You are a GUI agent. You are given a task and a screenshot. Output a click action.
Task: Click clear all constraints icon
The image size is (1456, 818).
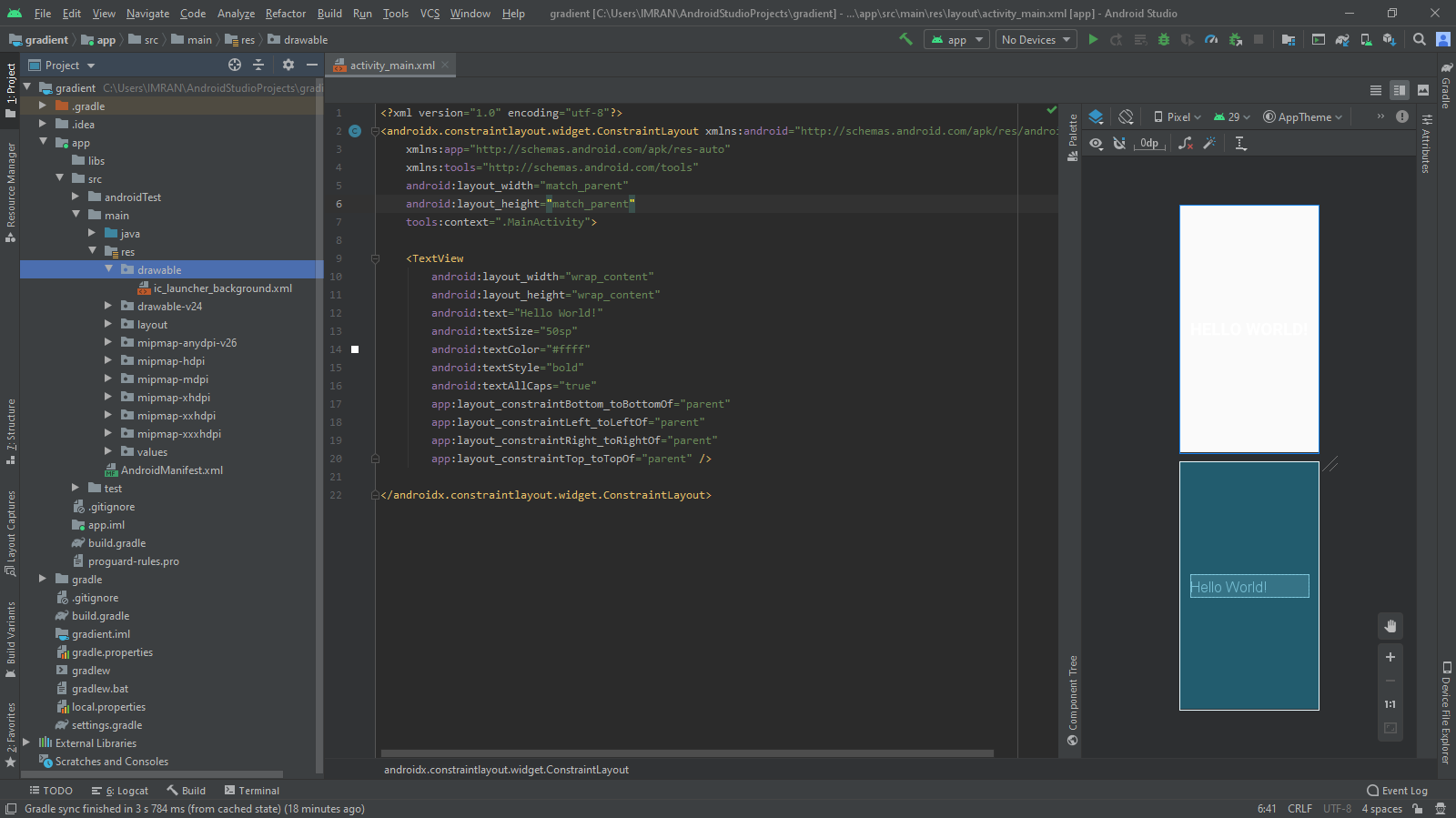(x=1186, y=143)
